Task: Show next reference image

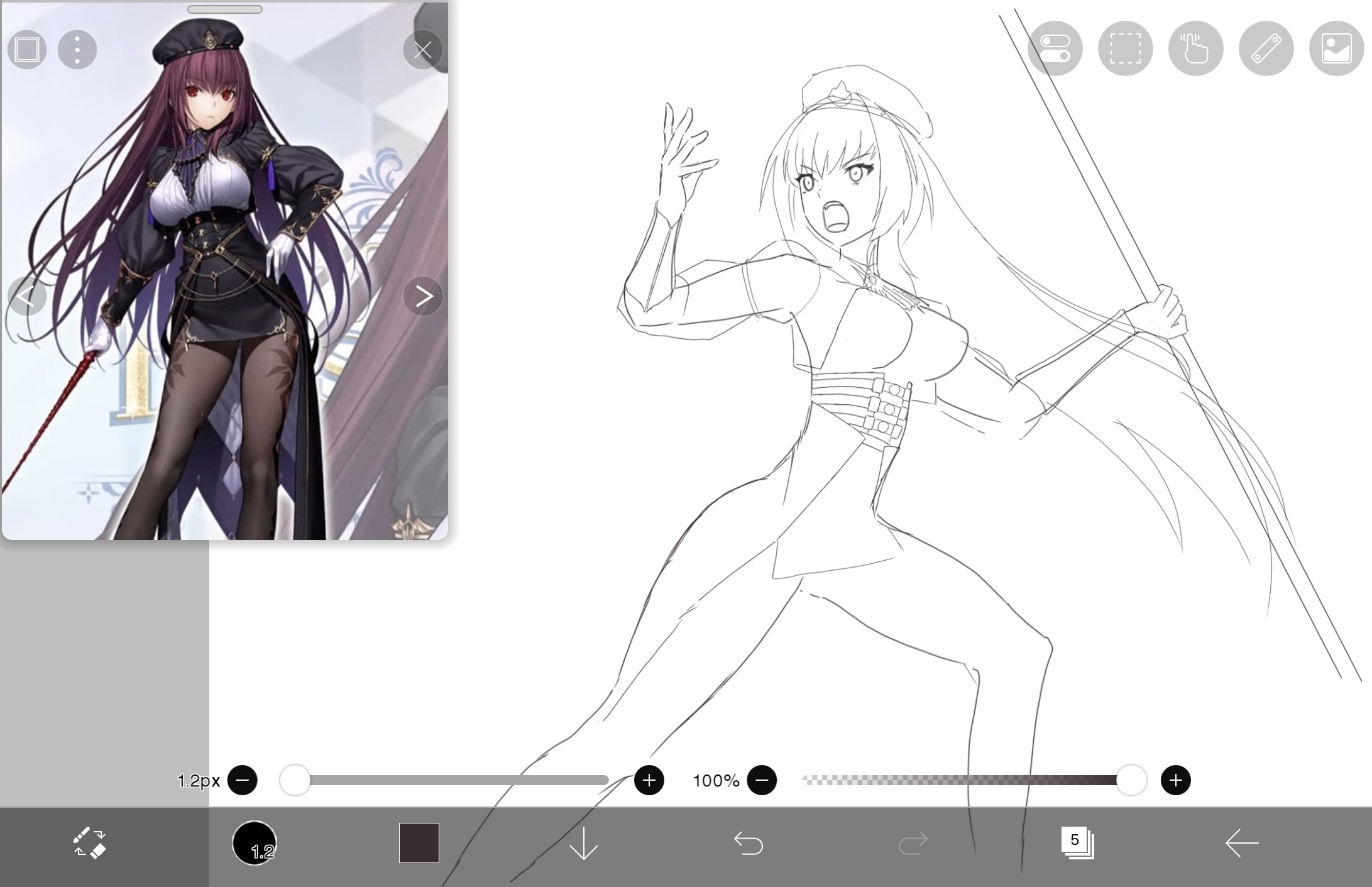Action: click(x=423, y=295)
